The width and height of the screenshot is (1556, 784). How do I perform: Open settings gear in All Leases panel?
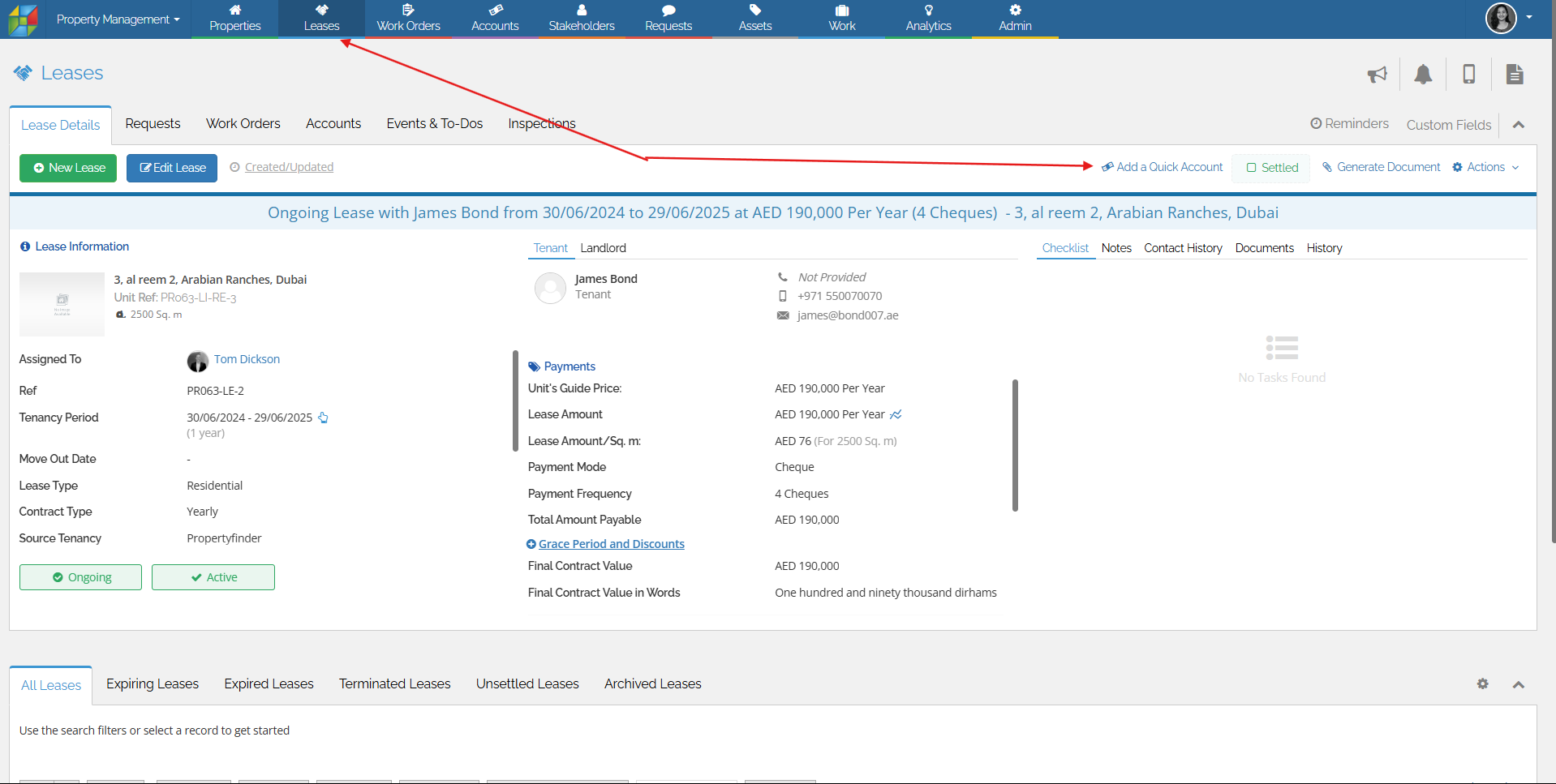pyautogui.click(x=1482, y=683)
